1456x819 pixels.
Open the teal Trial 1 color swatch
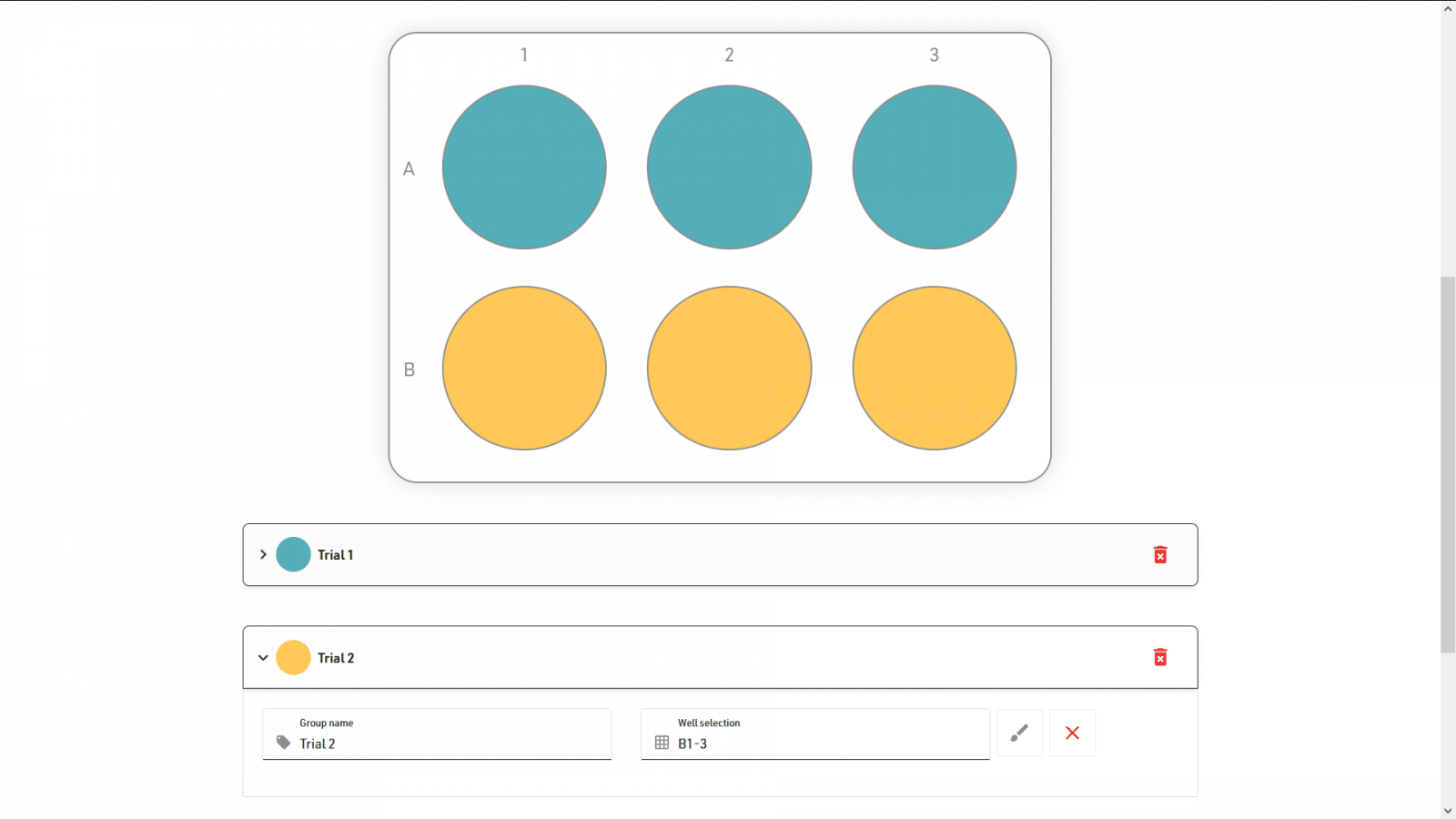(293, 554)
